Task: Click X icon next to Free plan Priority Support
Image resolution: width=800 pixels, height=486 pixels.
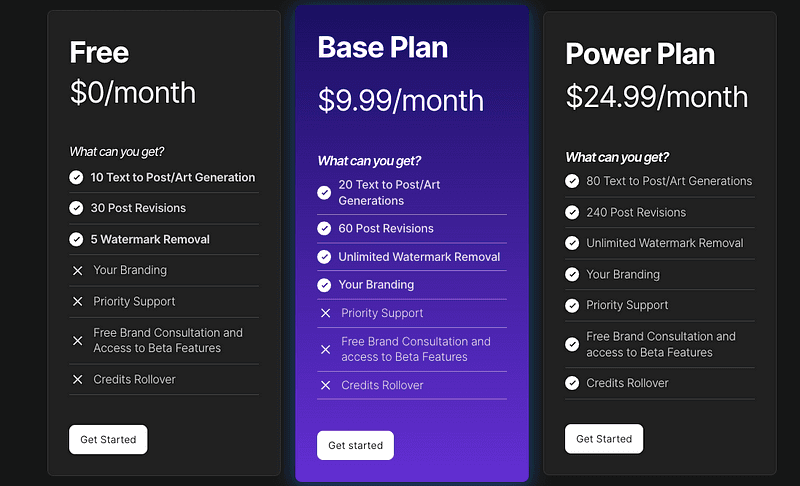Action: (x=77, y=301)
